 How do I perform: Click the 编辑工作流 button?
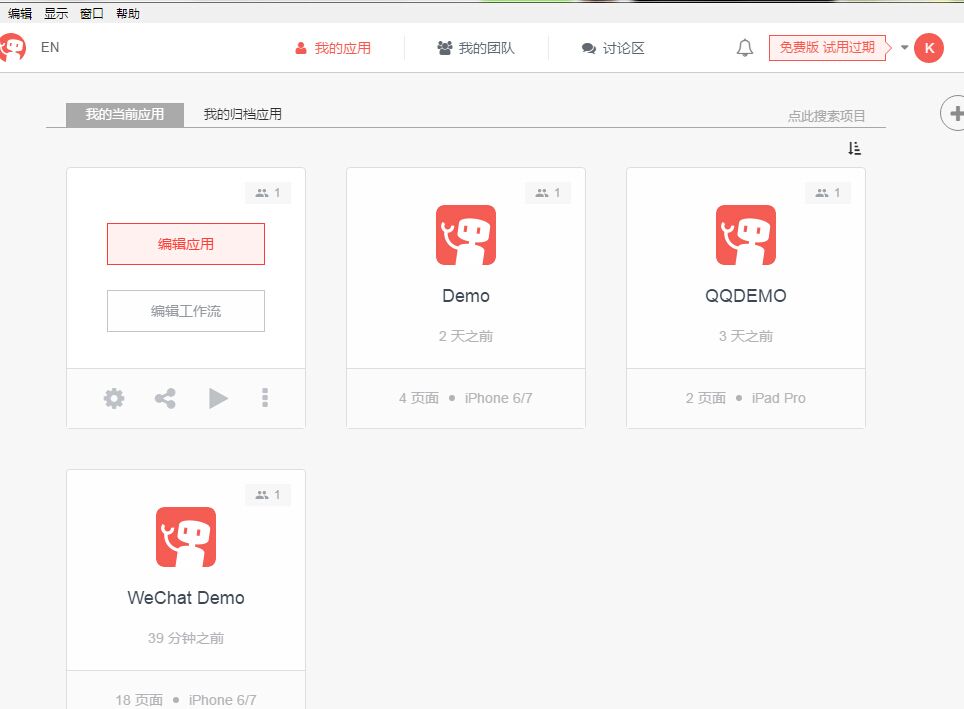186,311
